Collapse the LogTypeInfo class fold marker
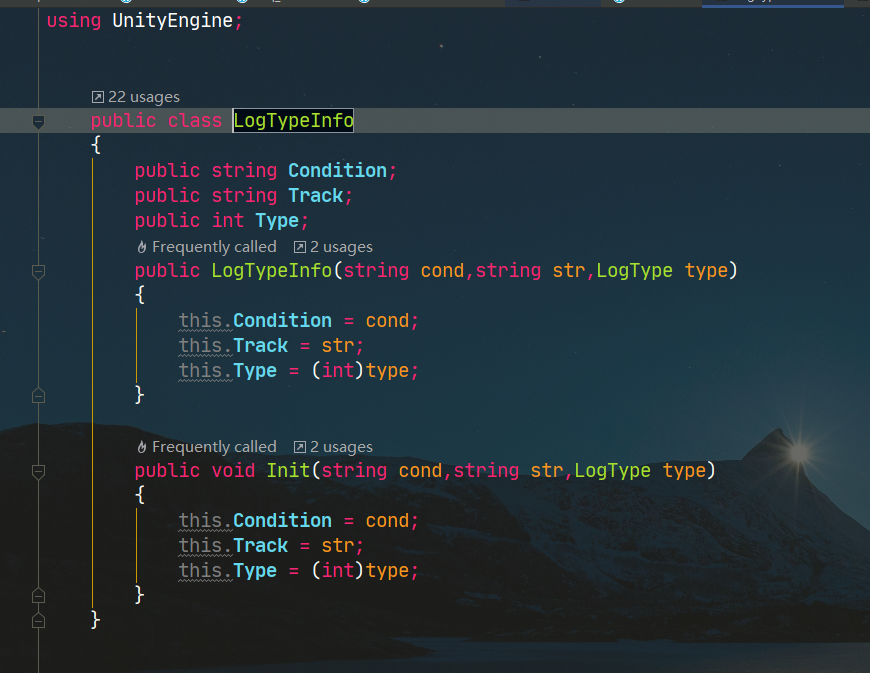 click(38, 122)
